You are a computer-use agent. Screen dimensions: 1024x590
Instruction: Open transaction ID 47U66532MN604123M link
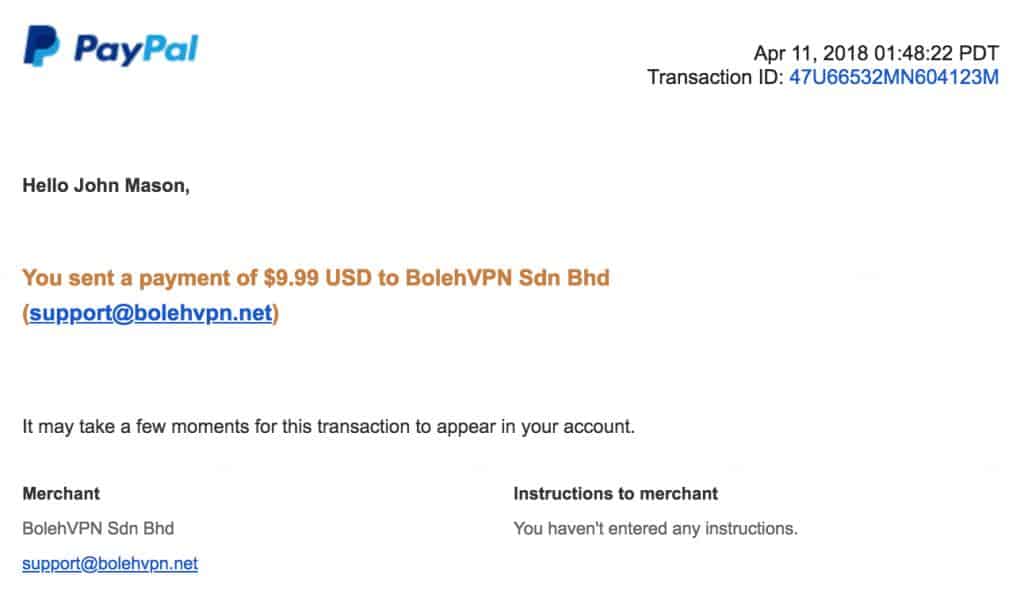(x=893, y=77)
